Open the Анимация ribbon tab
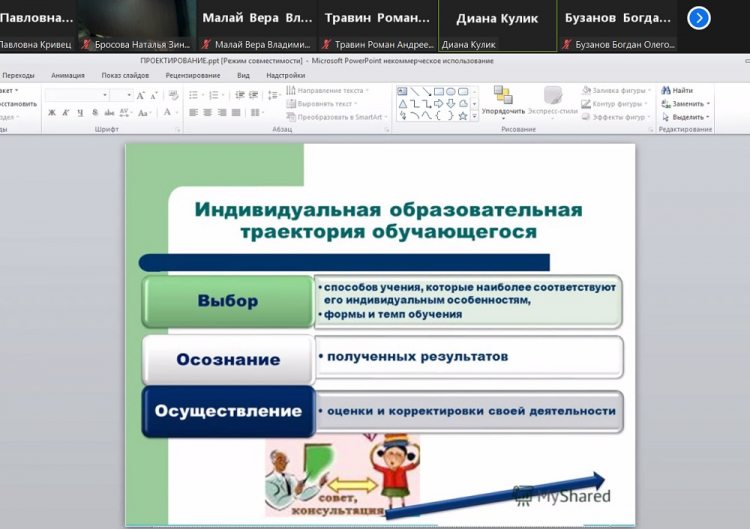This screenshot has width=750, height=529. (68, 75)
